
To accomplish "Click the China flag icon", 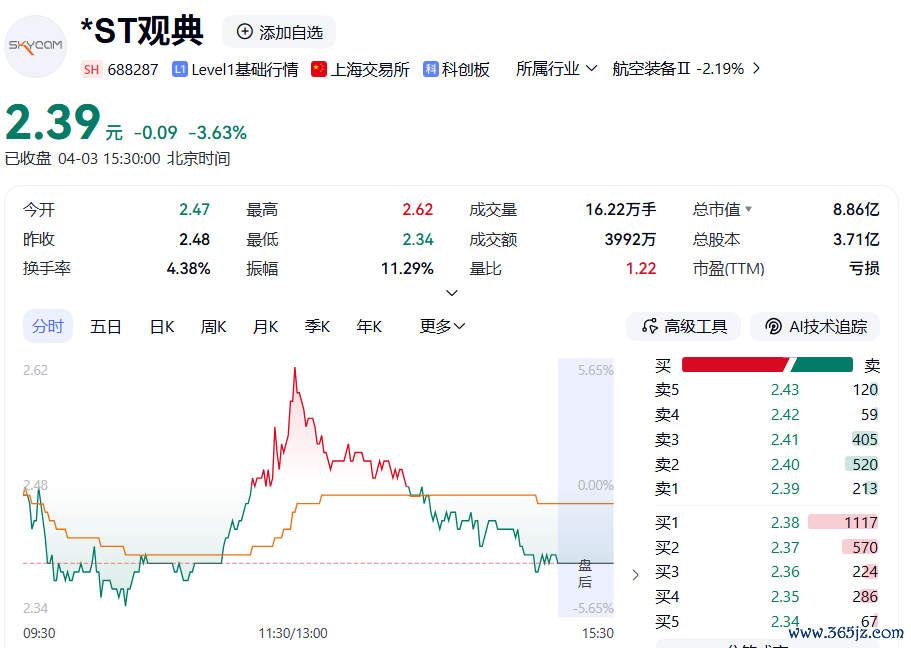I will tap(318, 69).
